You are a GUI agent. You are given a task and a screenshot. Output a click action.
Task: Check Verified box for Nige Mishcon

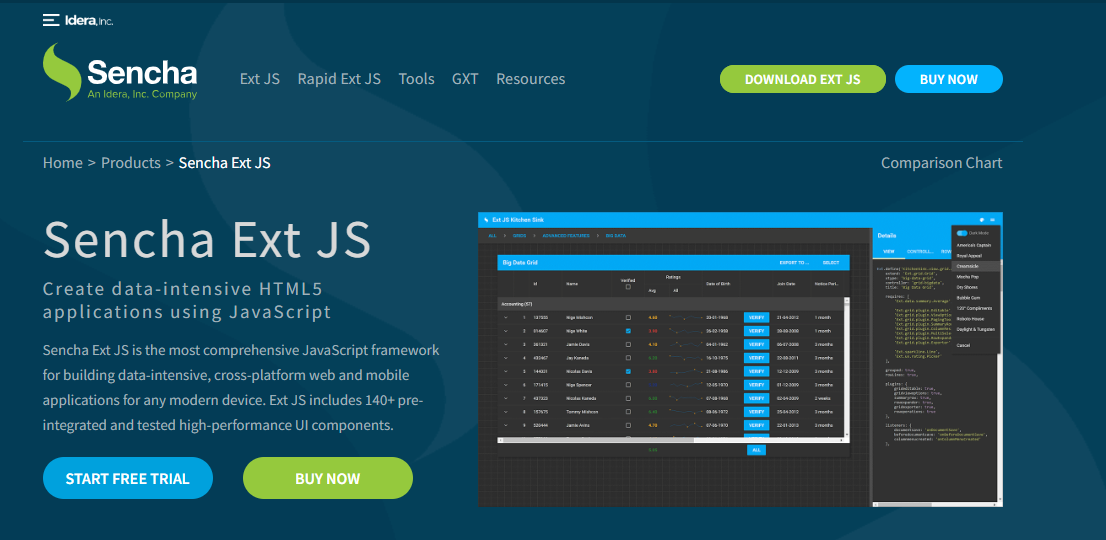pyautogui.click(x=628, y=318)
